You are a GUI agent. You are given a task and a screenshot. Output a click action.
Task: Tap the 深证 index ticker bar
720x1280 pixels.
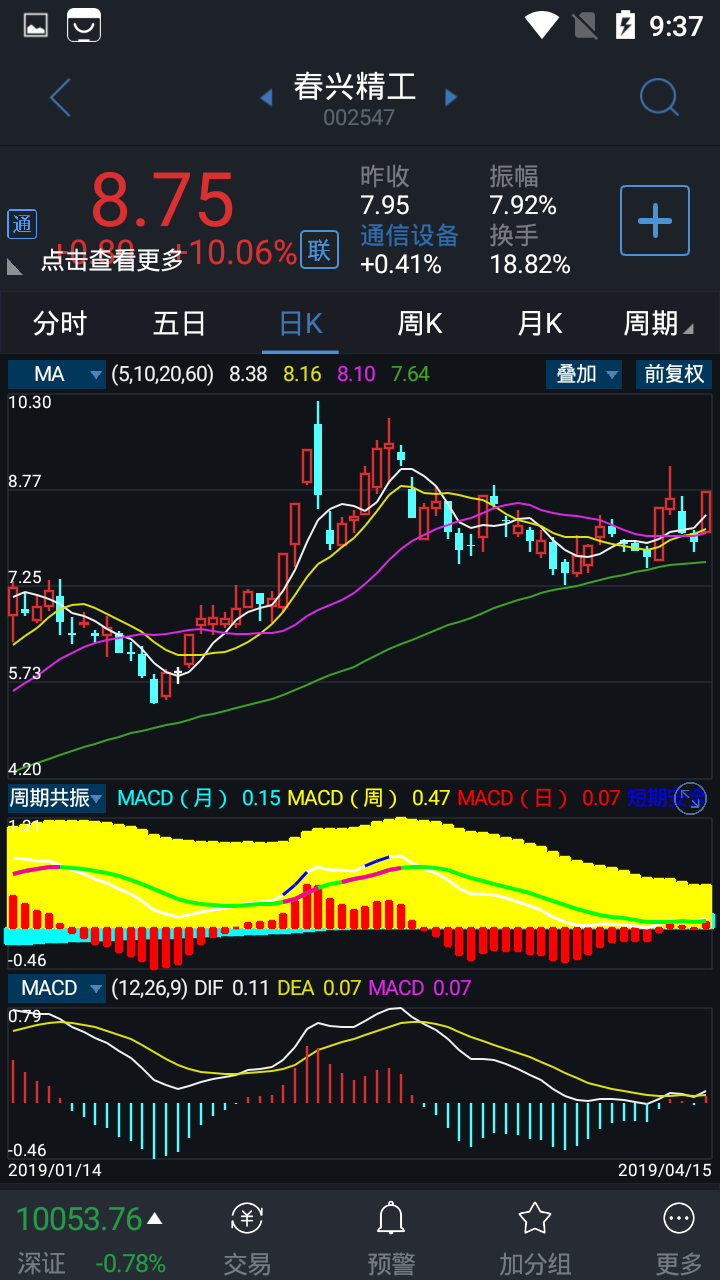tap(90, 1238)
